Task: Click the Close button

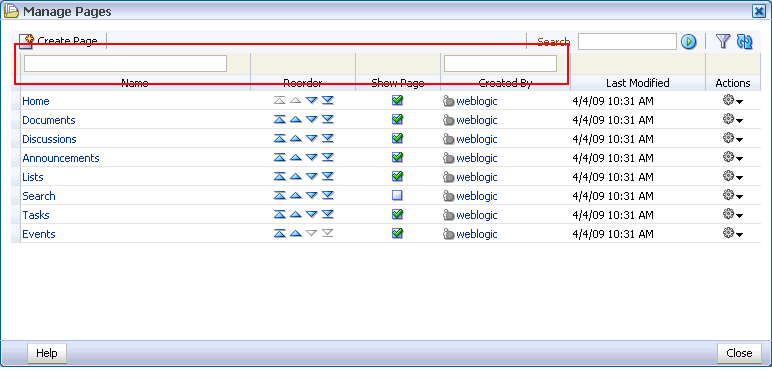Action: 739,353
